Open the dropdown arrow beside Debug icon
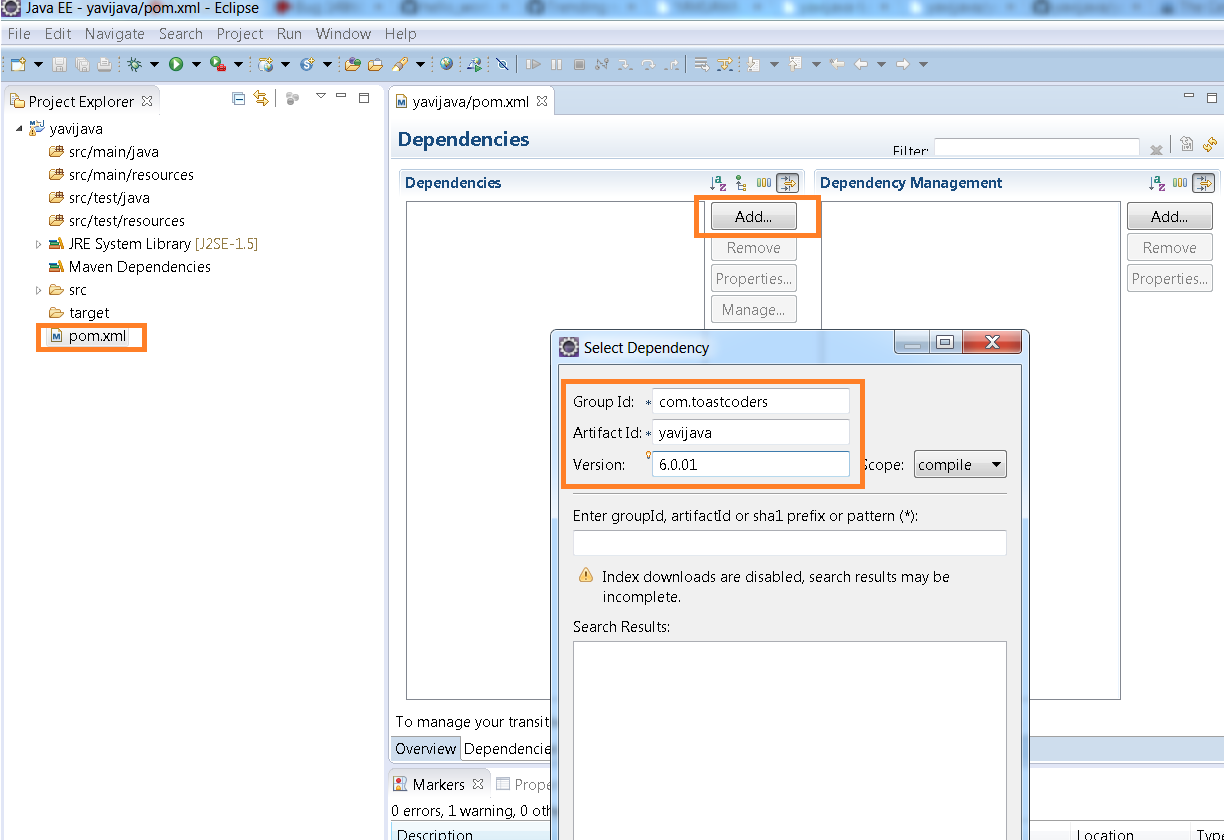 click(x=154, y=64)
